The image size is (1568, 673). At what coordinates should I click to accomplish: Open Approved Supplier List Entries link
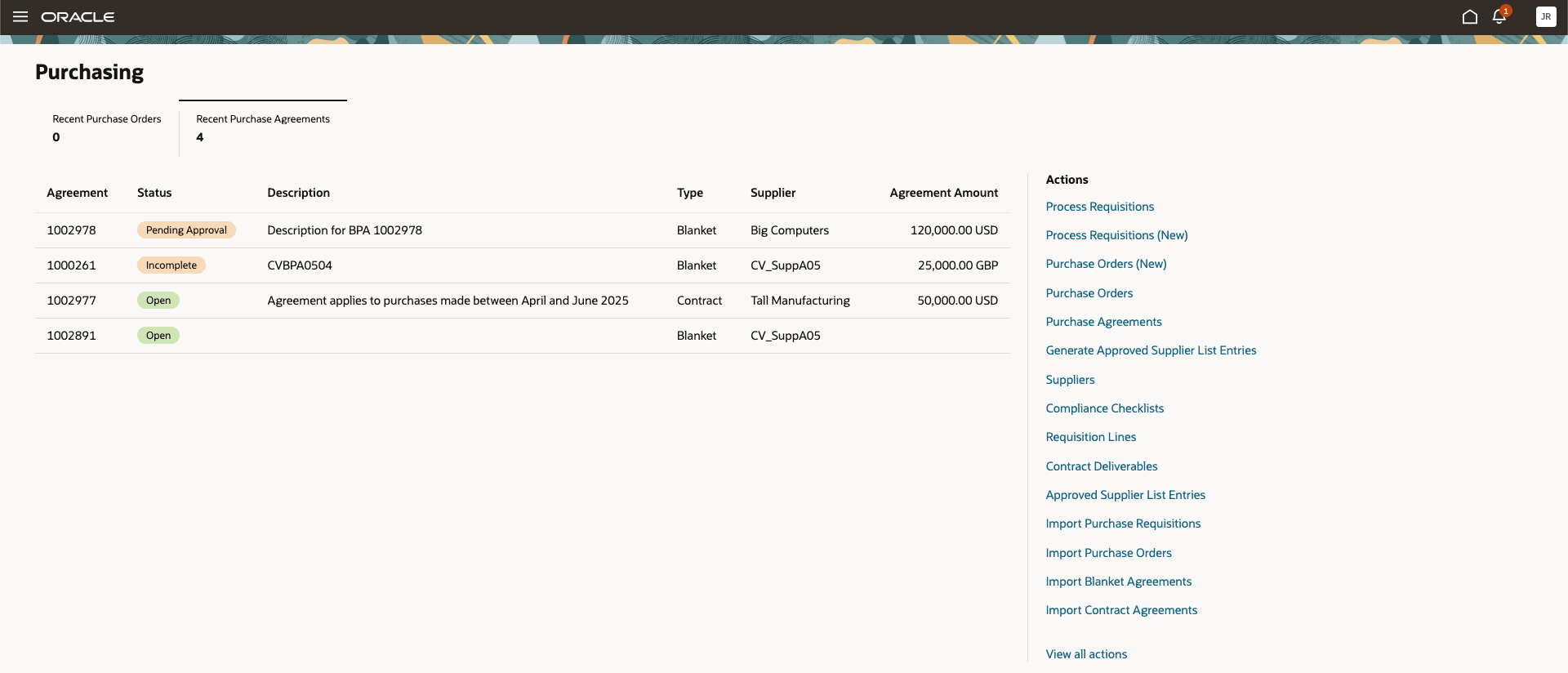point(1125,495)
